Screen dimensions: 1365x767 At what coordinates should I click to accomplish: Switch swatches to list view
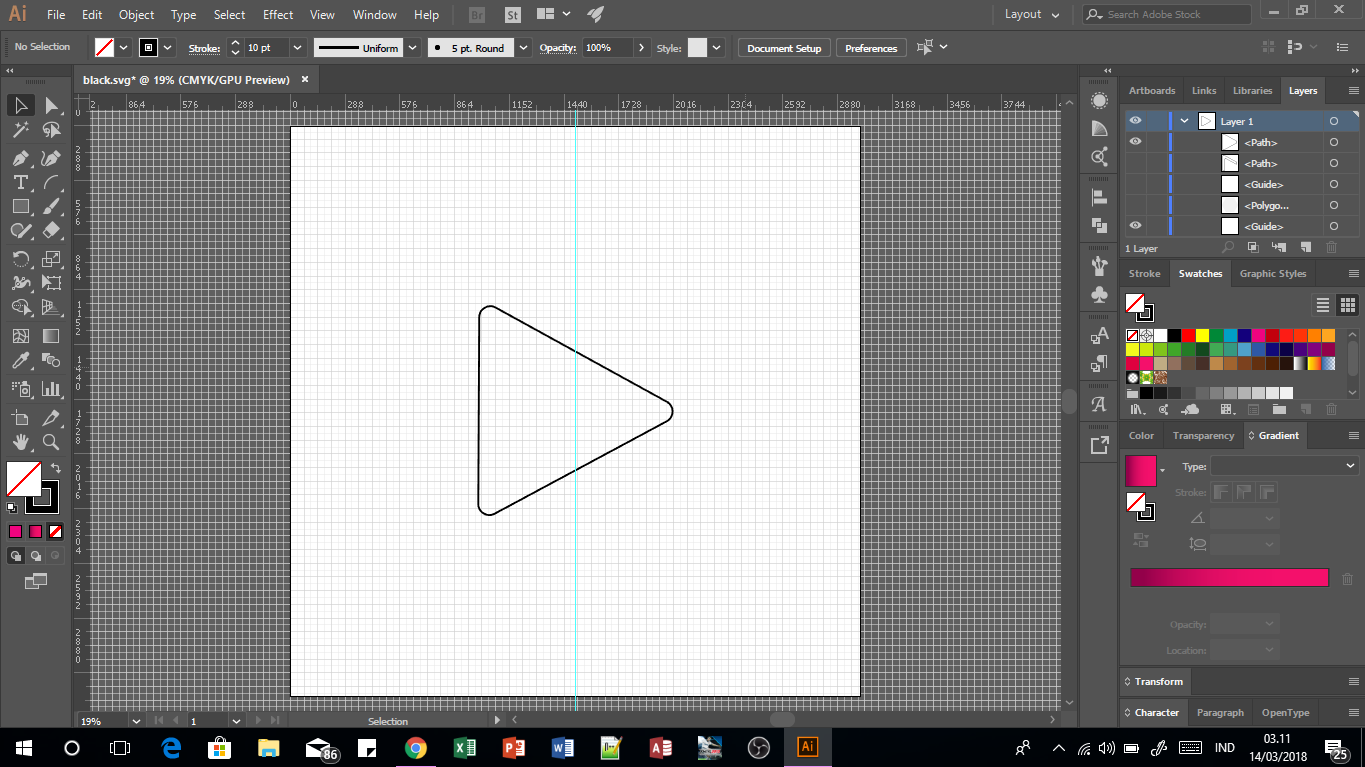coord(1323,305)
